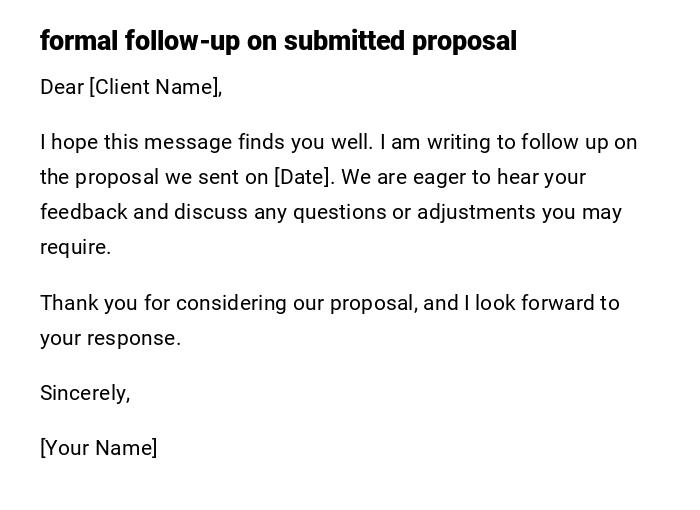Click the word 'Dear' in the greeting
The image size is (700, 510).
62,87
